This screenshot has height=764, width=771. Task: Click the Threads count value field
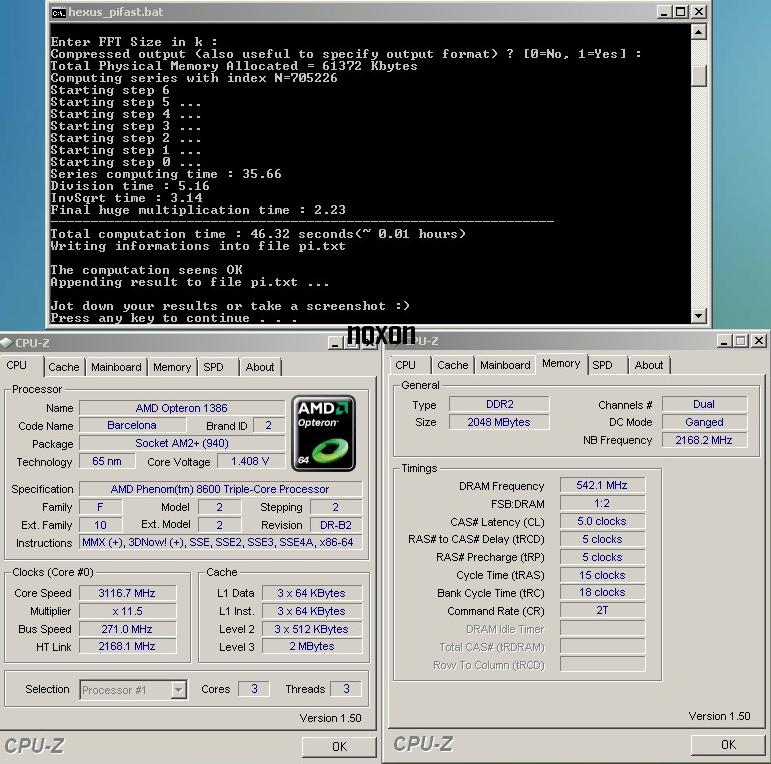pyautogui.click(x=346, y=689)
